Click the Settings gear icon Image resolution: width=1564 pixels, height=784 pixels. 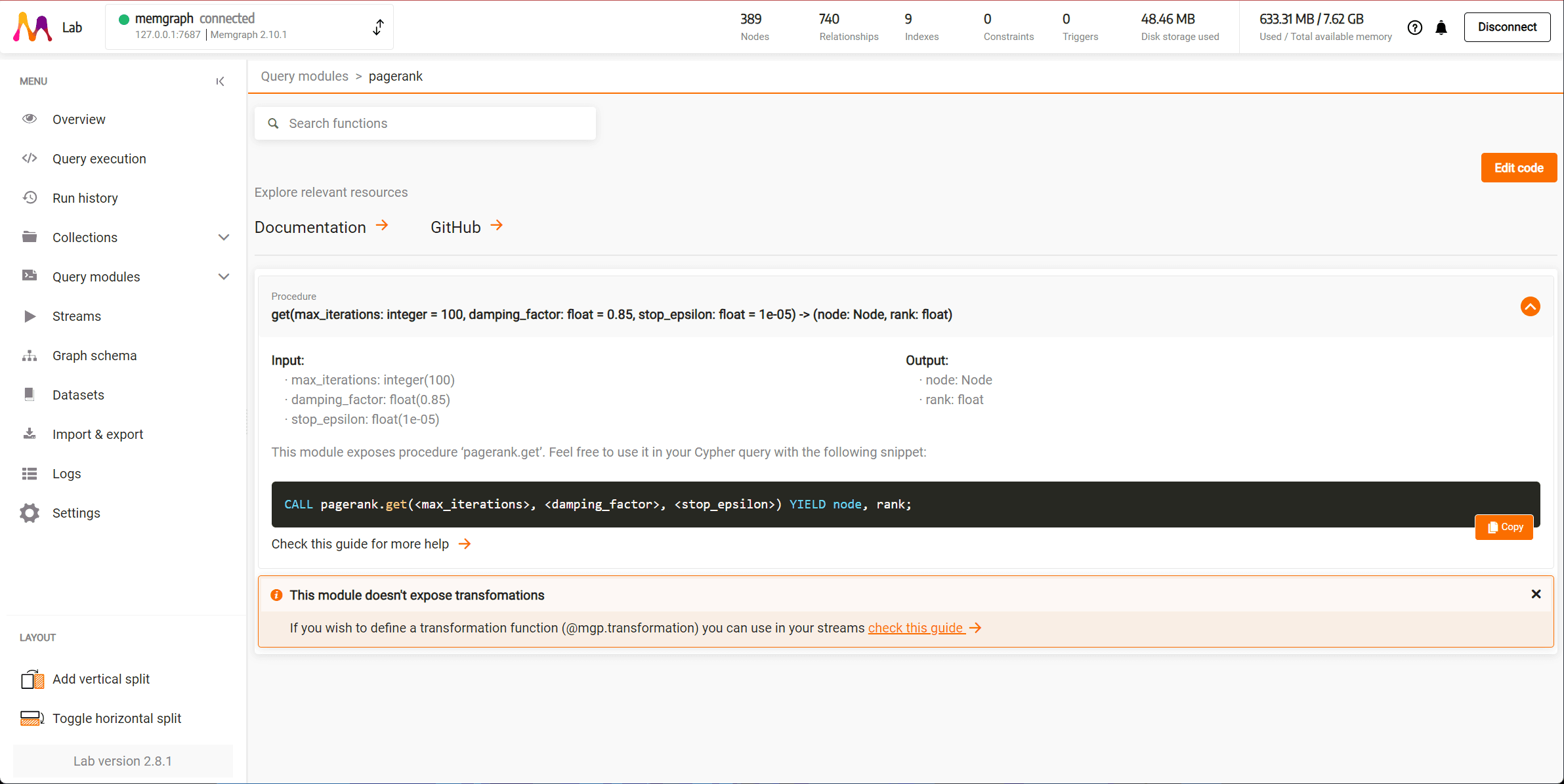pos(30,513)
